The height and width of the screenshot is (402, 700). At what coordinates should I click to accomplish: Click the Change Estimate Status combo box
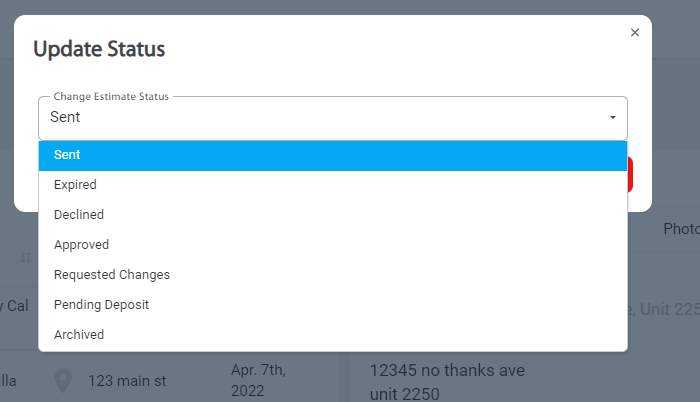(333, 118)
